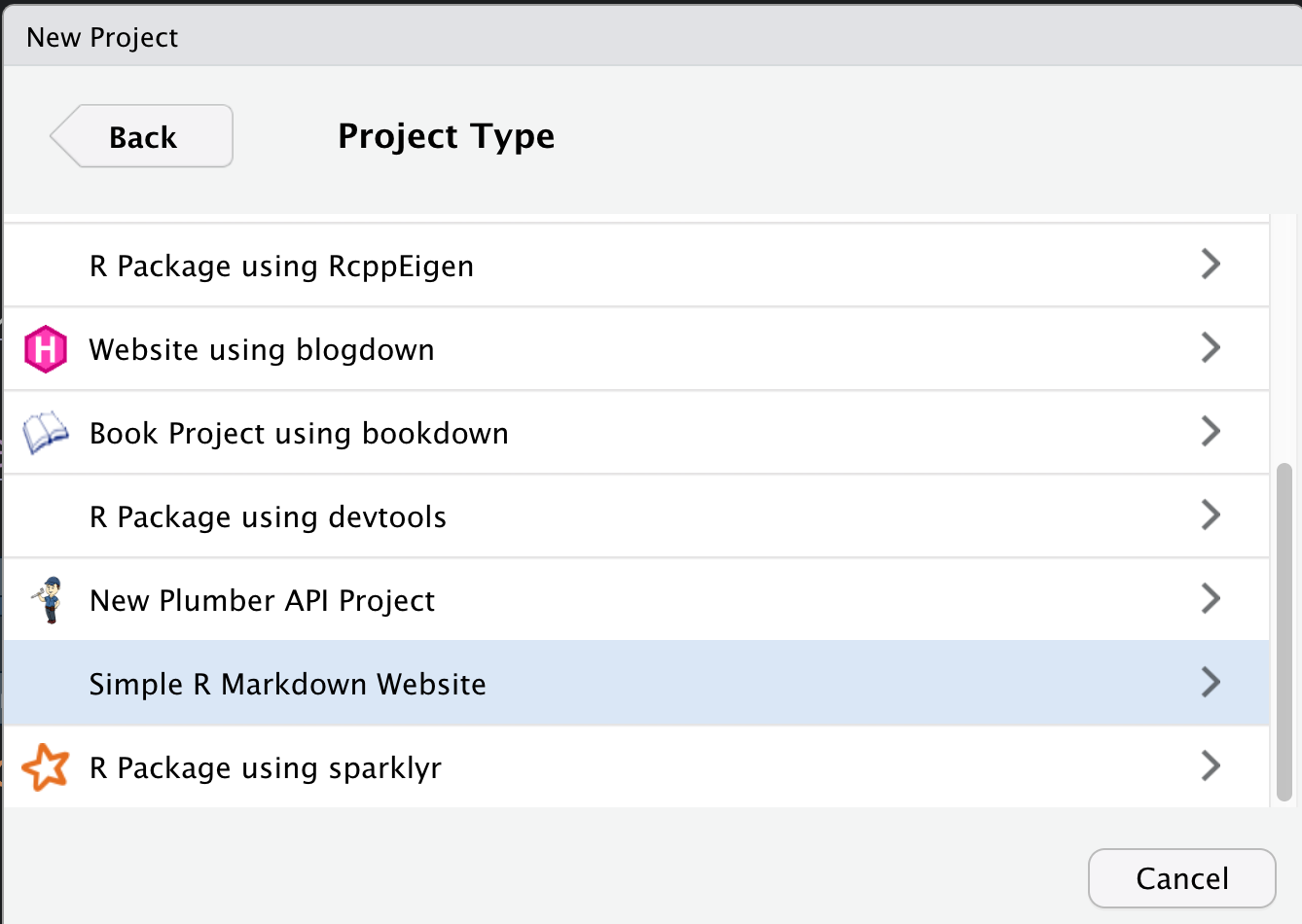Choose Website using blogdown project type

pos(262,350)
